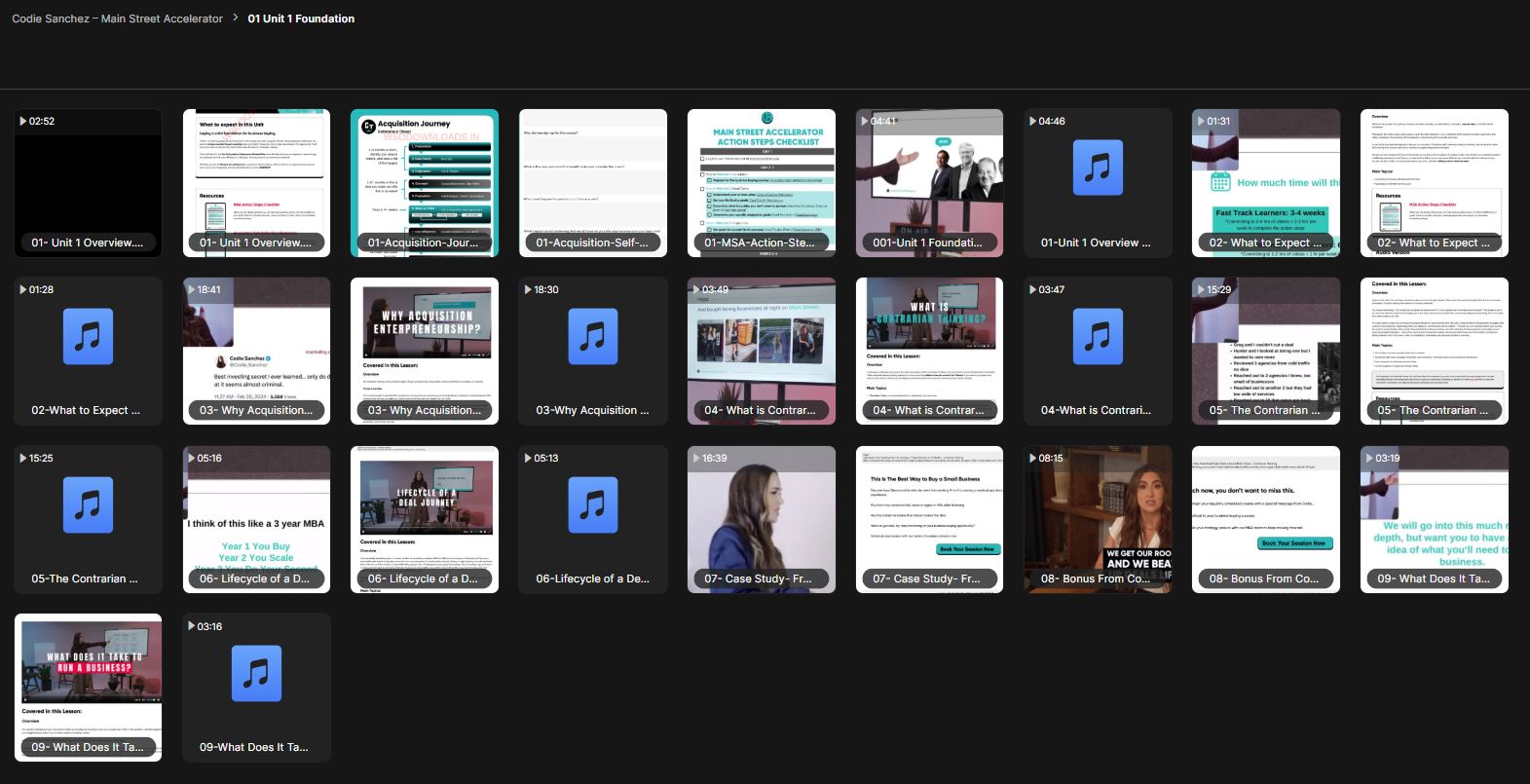Click play triangle beside 02:52 duration
The height and width of the screenshot is (784, 1530).
click(x=22, y=122)
